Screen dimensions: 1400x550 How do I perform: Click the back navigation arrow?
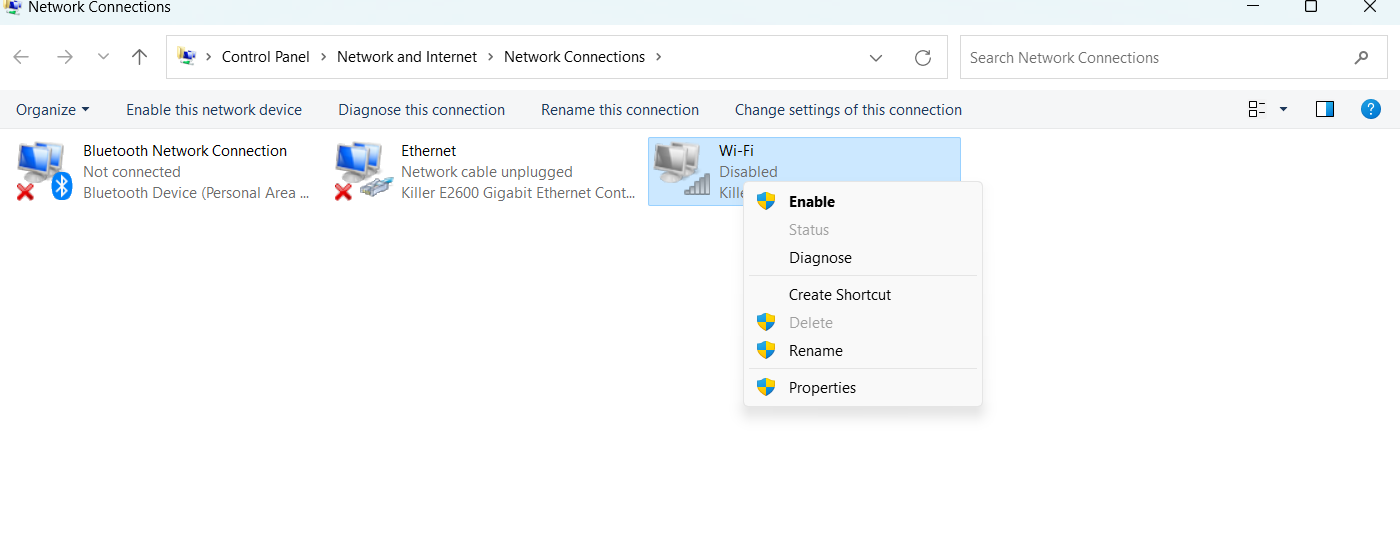point(22,57)
